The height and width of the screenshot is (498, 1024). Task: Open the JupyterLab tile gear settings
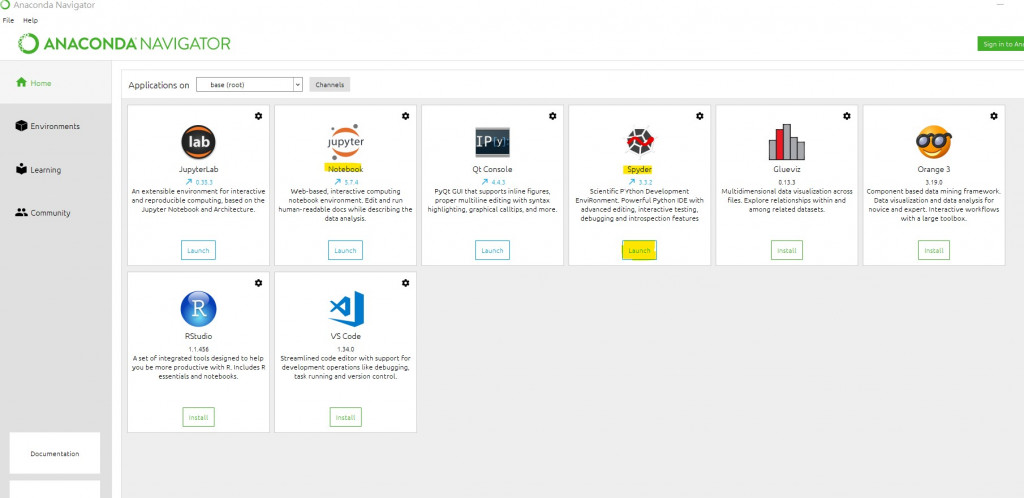coord(259,116)
